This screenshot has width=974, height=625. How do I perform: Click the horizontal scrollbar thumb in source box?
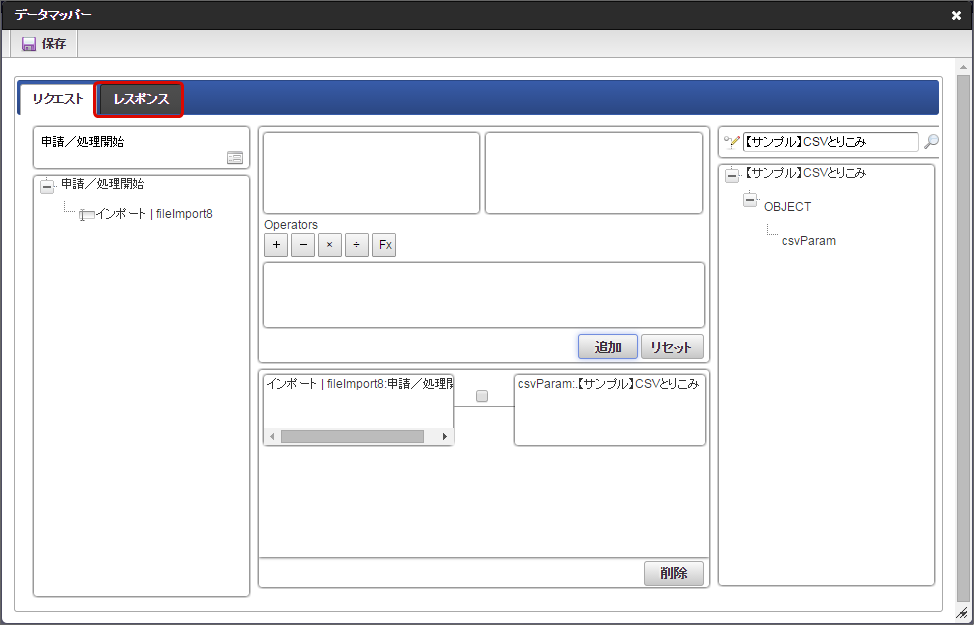tap(352, 437)
